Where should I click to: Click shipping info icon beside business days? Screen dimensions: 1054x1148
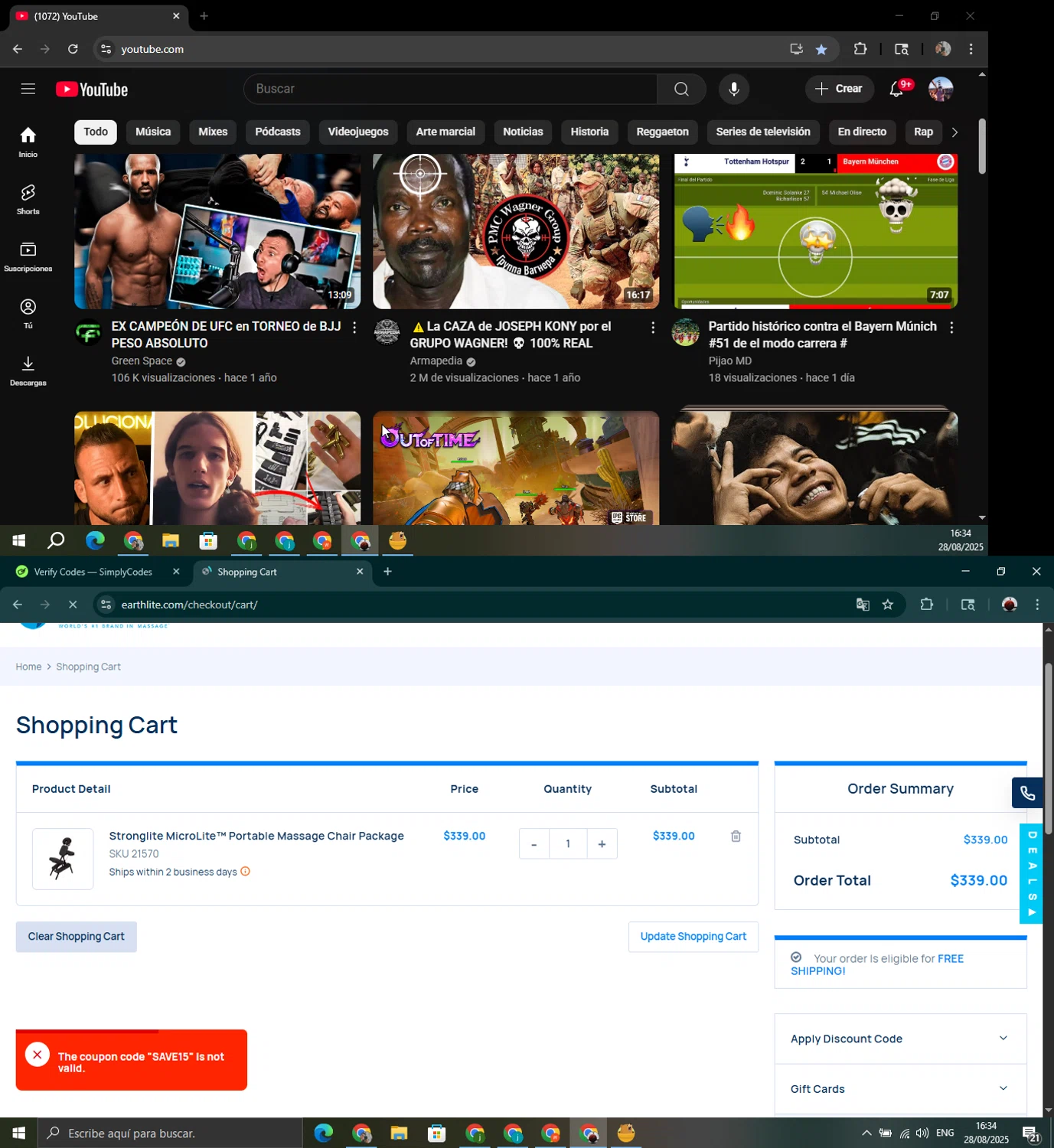pos(246,872)
